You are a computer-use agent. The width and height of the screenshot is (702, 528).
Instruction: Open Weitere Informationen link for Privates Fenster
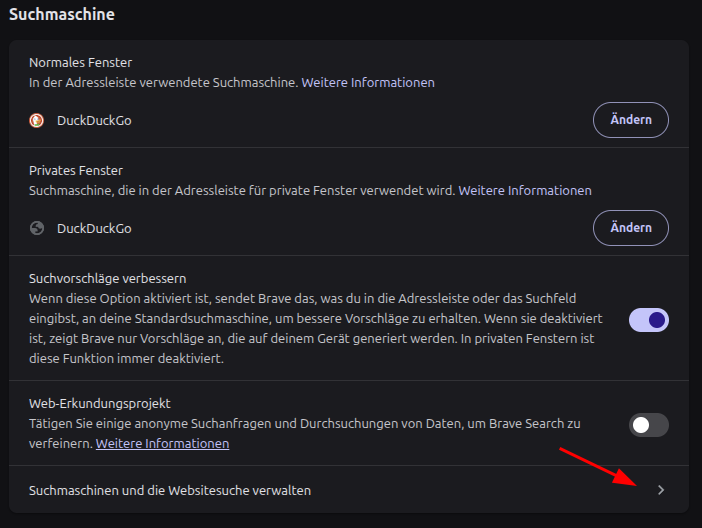525,191
